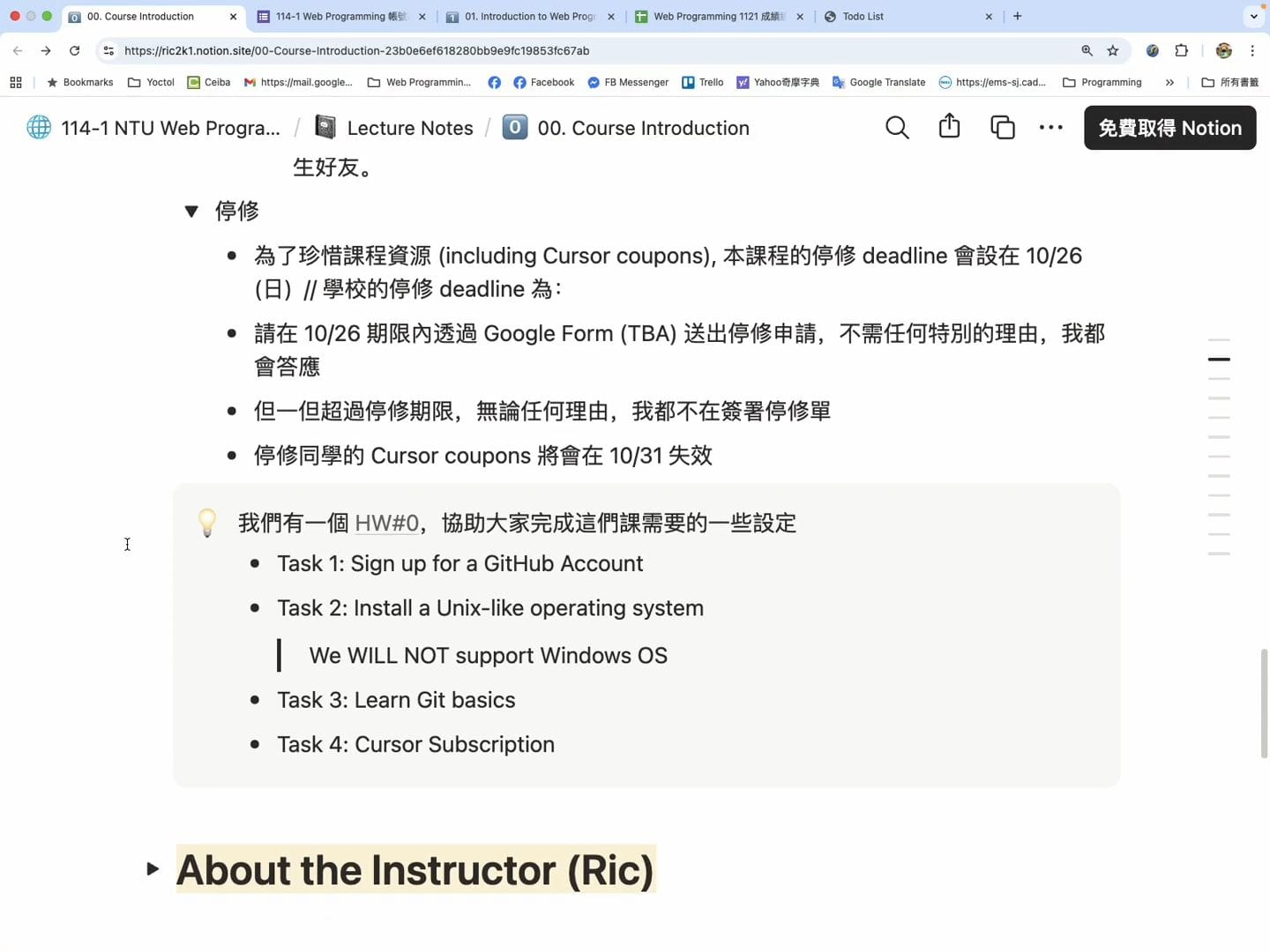Open the HW#0 link
The image size is (1270, 952).
point(386,524)
